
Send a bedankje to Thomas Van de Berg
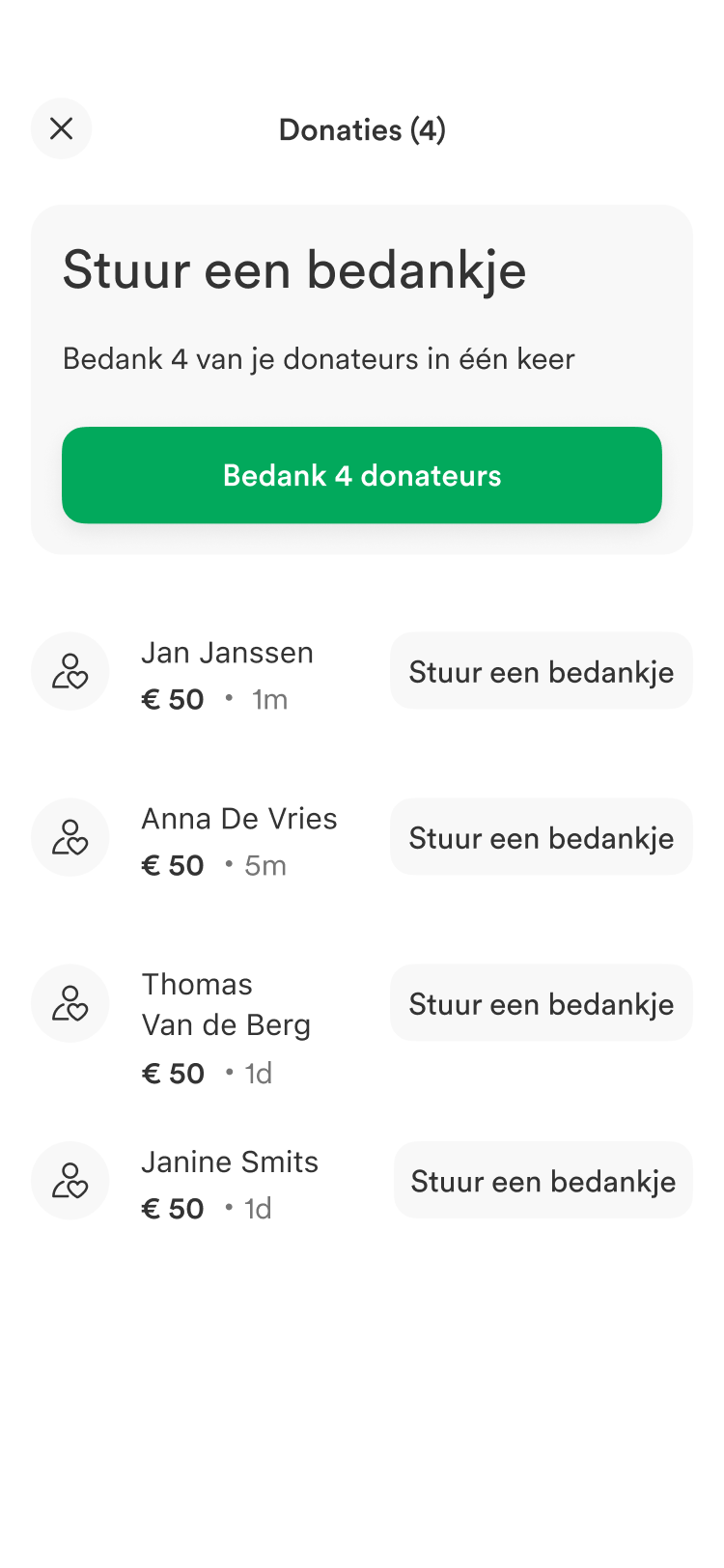541,1003
